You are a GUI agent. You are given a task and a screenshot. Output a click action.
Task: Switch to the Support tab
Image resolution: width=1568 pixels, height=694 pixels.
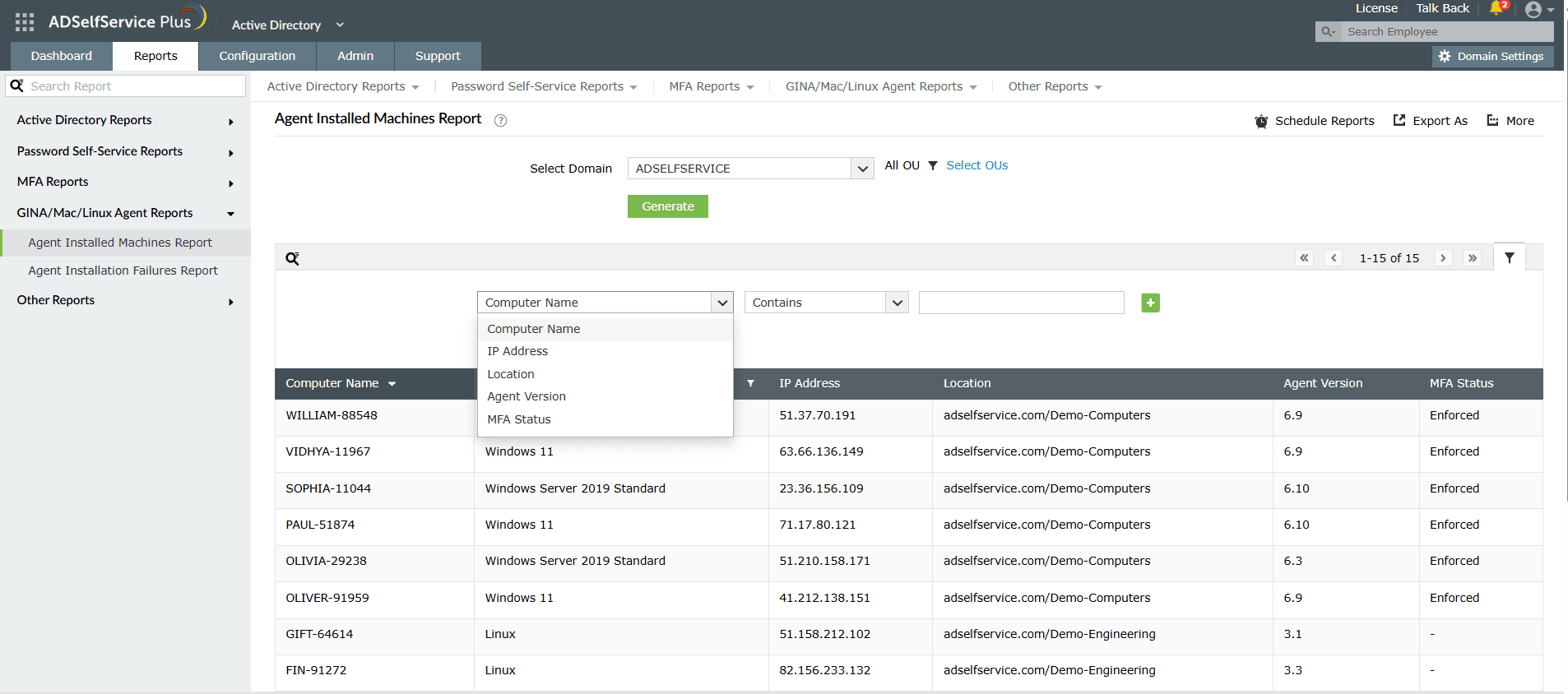point(438,56)
